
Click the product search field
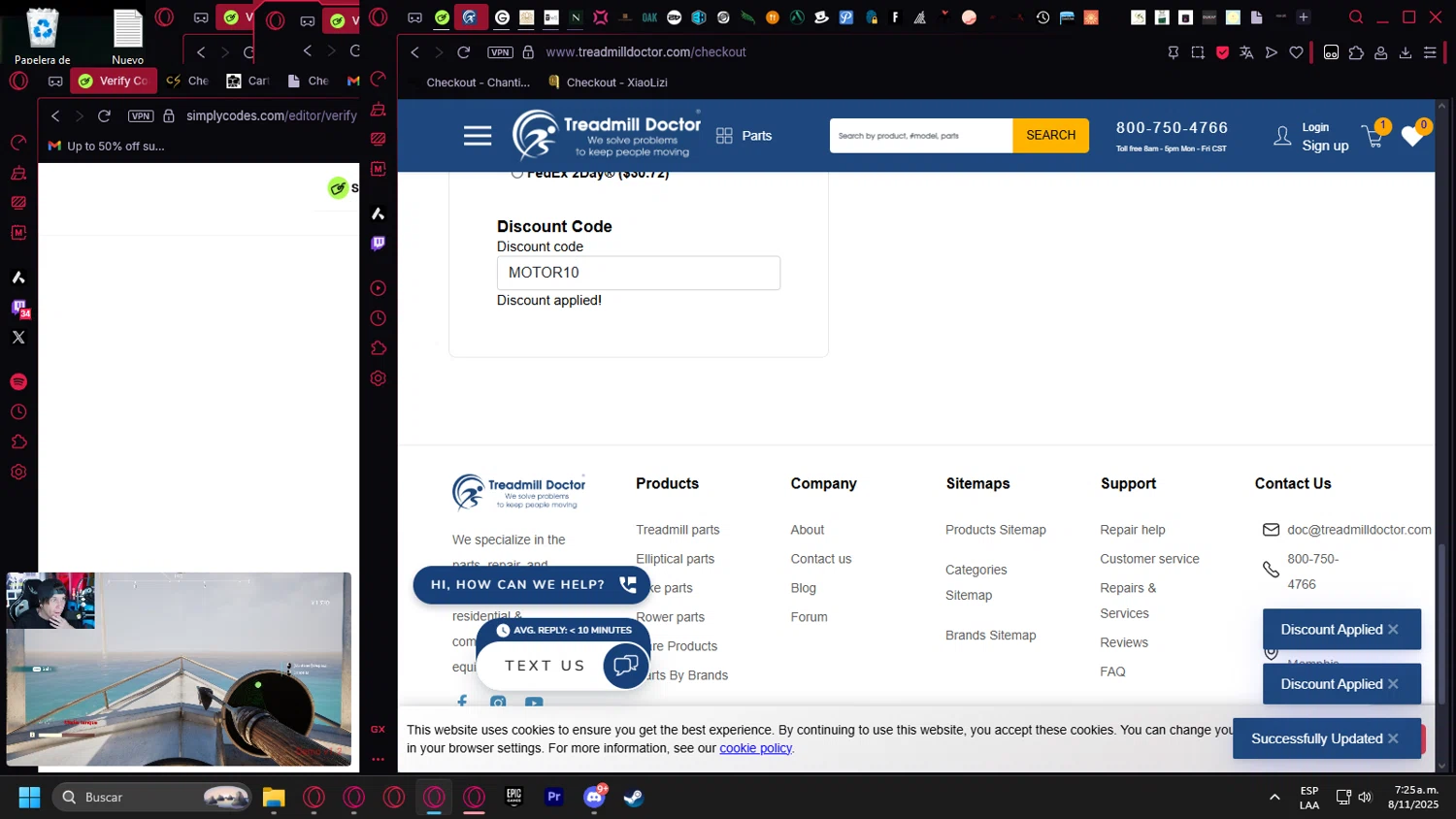[921, 136]
